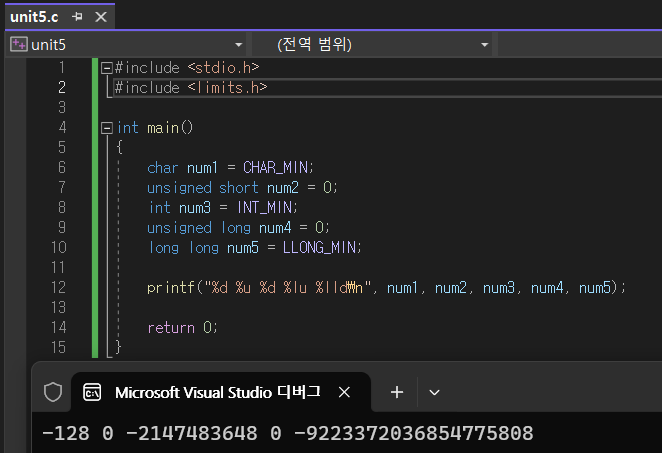Close the unit5.c tab
Image resolution: width=662 pixels, height=453 pixels.
pyautogui.click(x=101, y=17)
